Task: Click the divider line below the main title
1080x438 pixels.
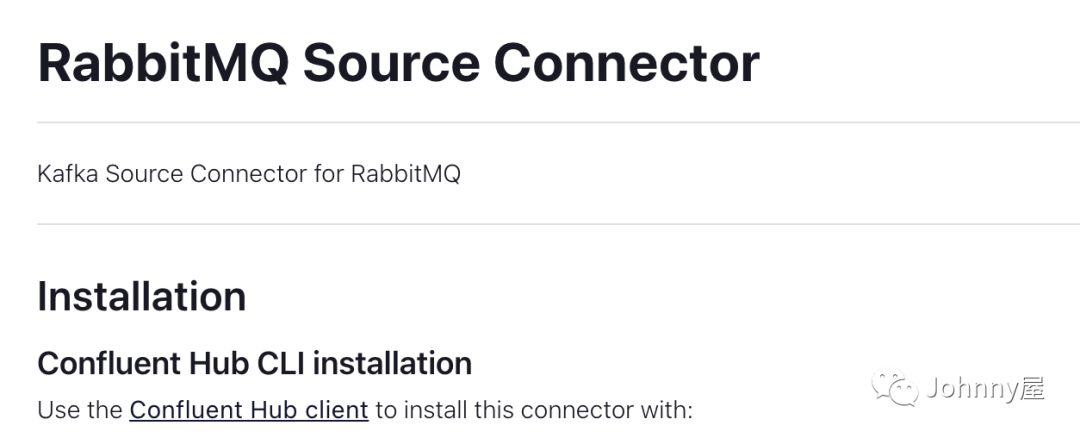Action: 540,122
